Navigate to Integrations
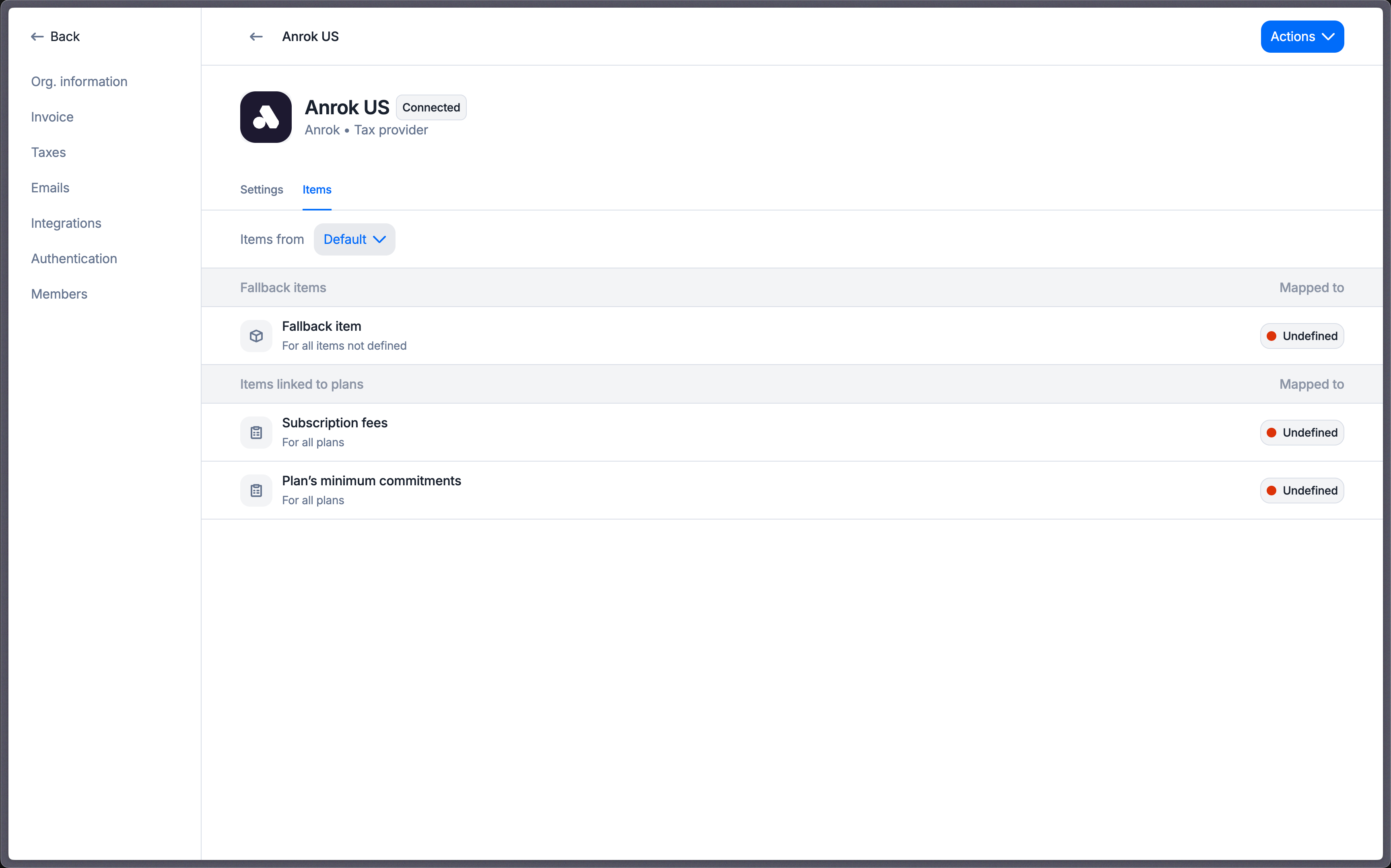This screenshot has height=868, width=1391. [x=66, y=223]
